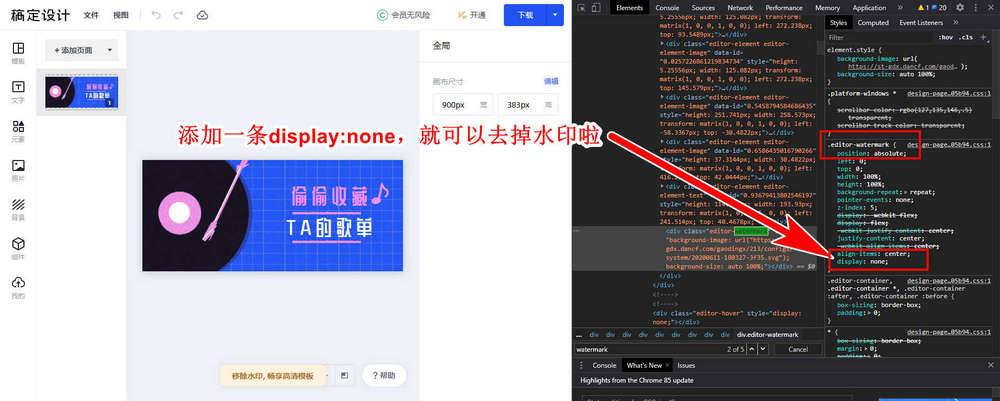Open DevTools settings gear
1000x401 pixels.
click(960, 8)
